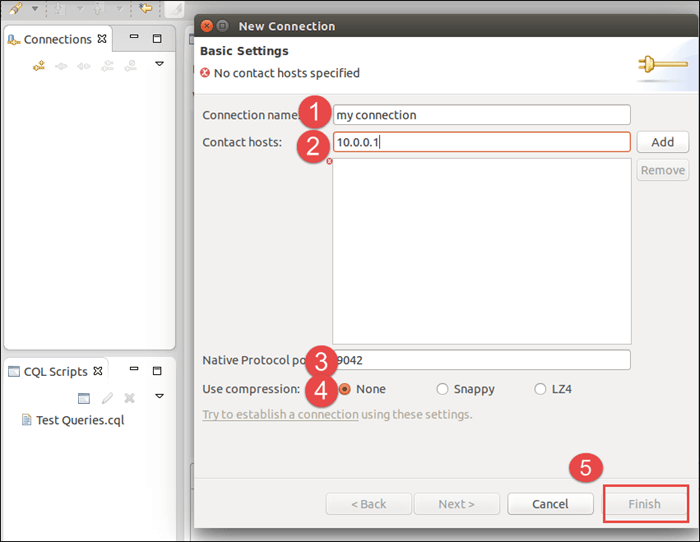Open Test Queries.cql script

point(78,420)
